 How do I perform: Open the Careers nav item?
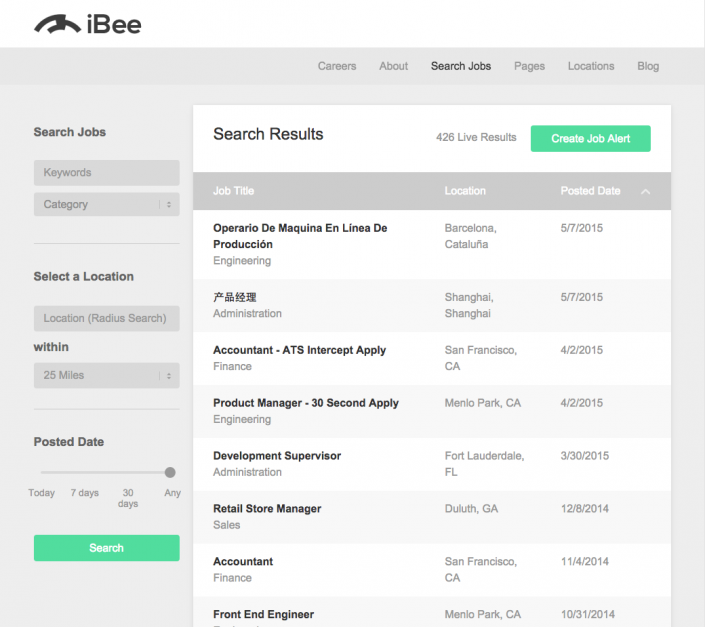click(337, 66)
